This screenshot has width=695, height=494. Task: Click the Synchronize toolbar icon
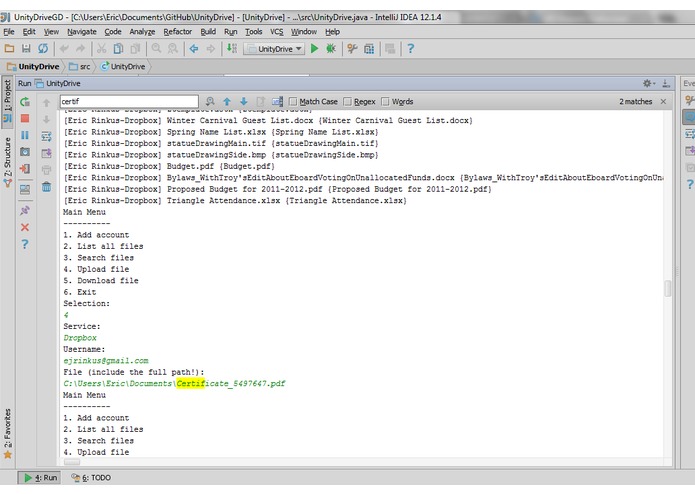click(43, 49)
